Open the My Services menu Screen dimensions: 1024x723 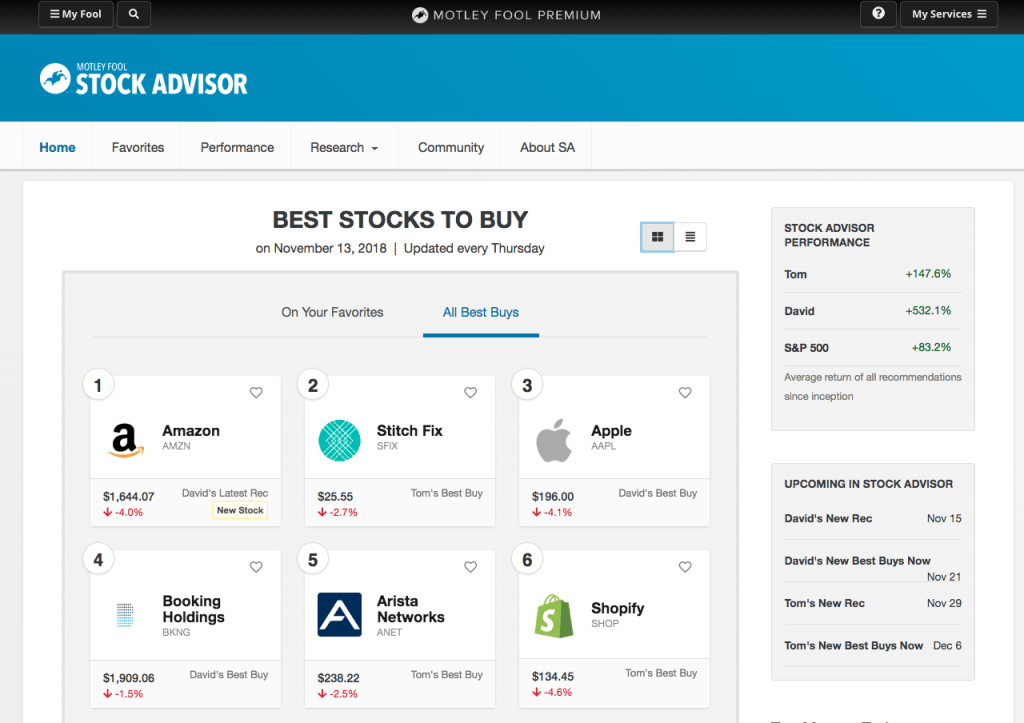pyautogui.click(x=948, y=14)
